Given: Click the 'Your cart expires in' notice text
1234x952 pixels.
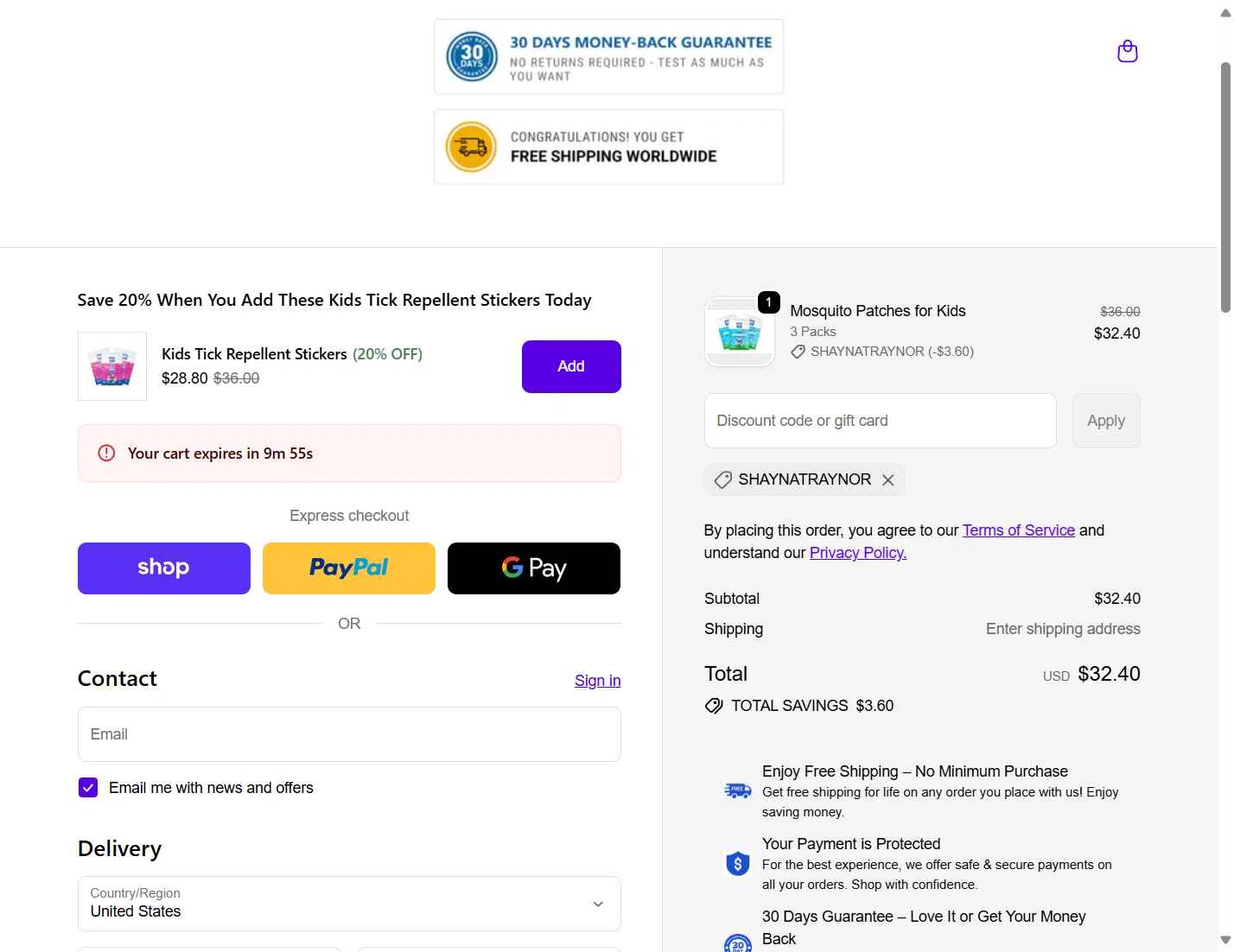Looking at the screenshot, I should point(220,454).
